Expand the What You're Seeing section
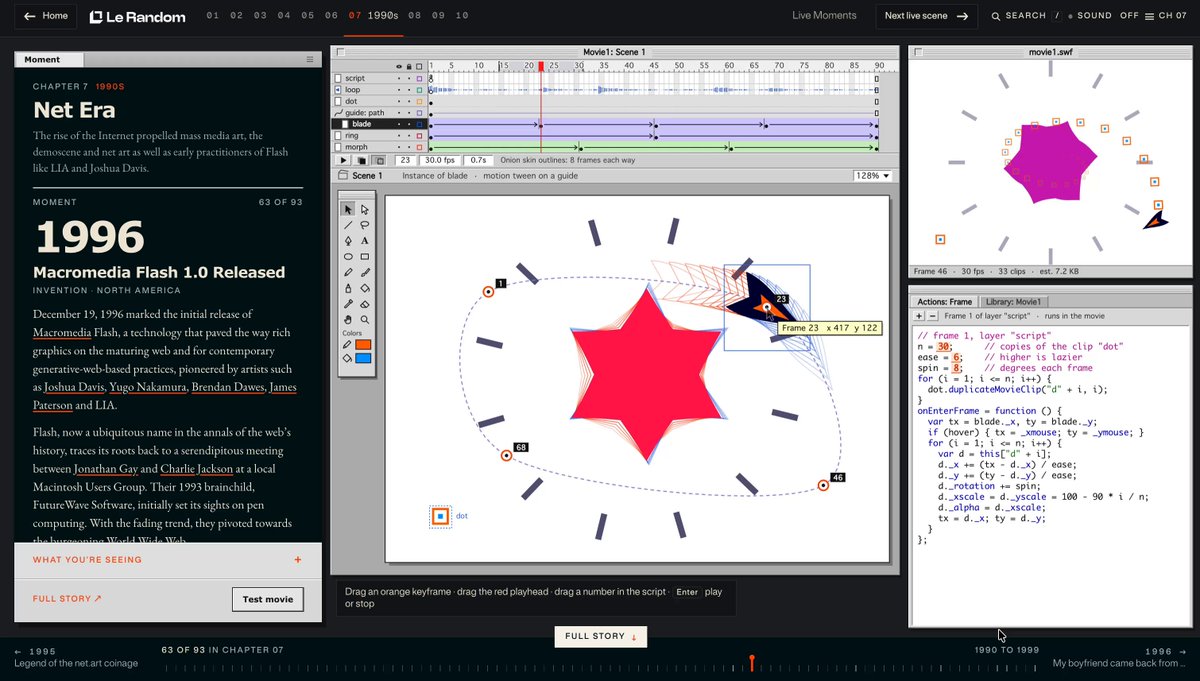 pos(168,560)
